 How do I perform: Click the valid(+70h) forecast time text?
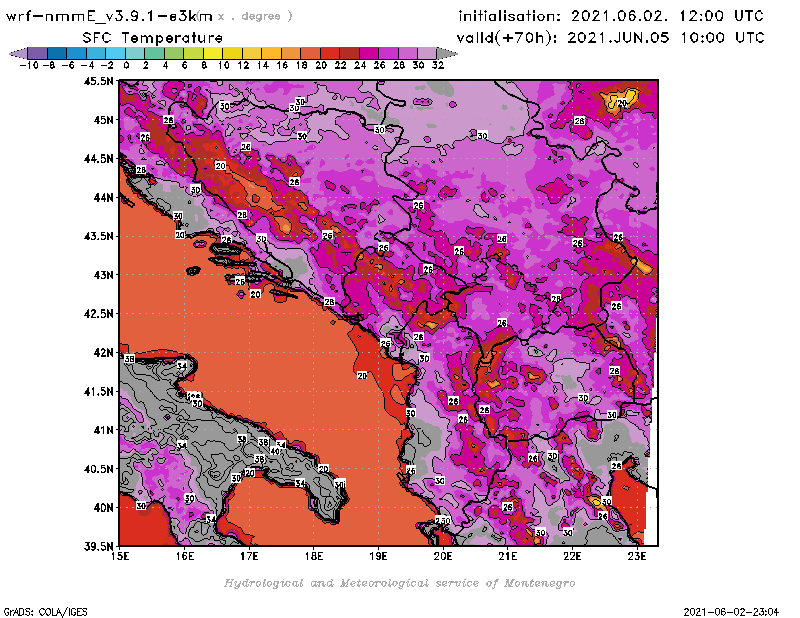click(610, 37)
